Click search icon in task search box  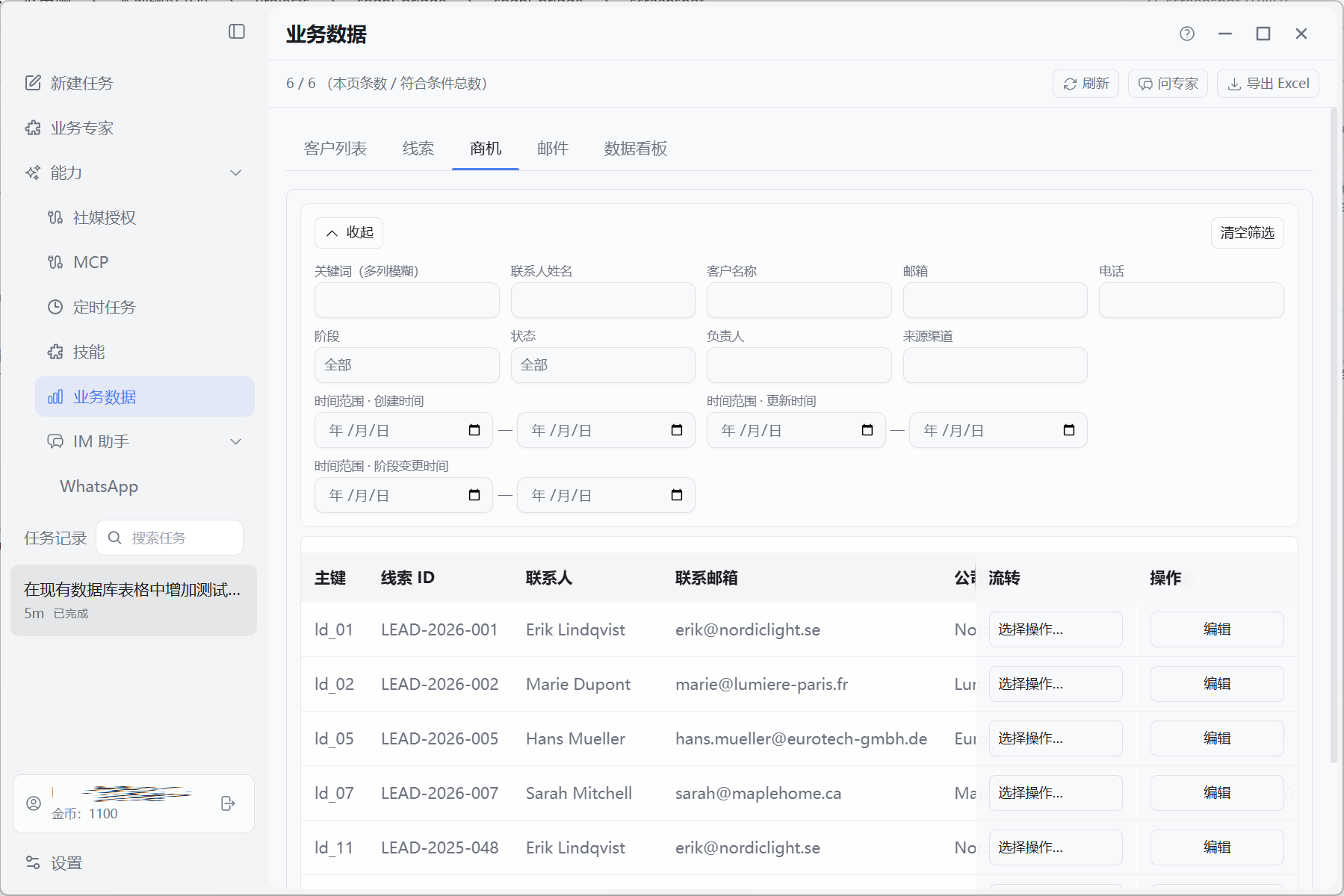coord(114,538)
